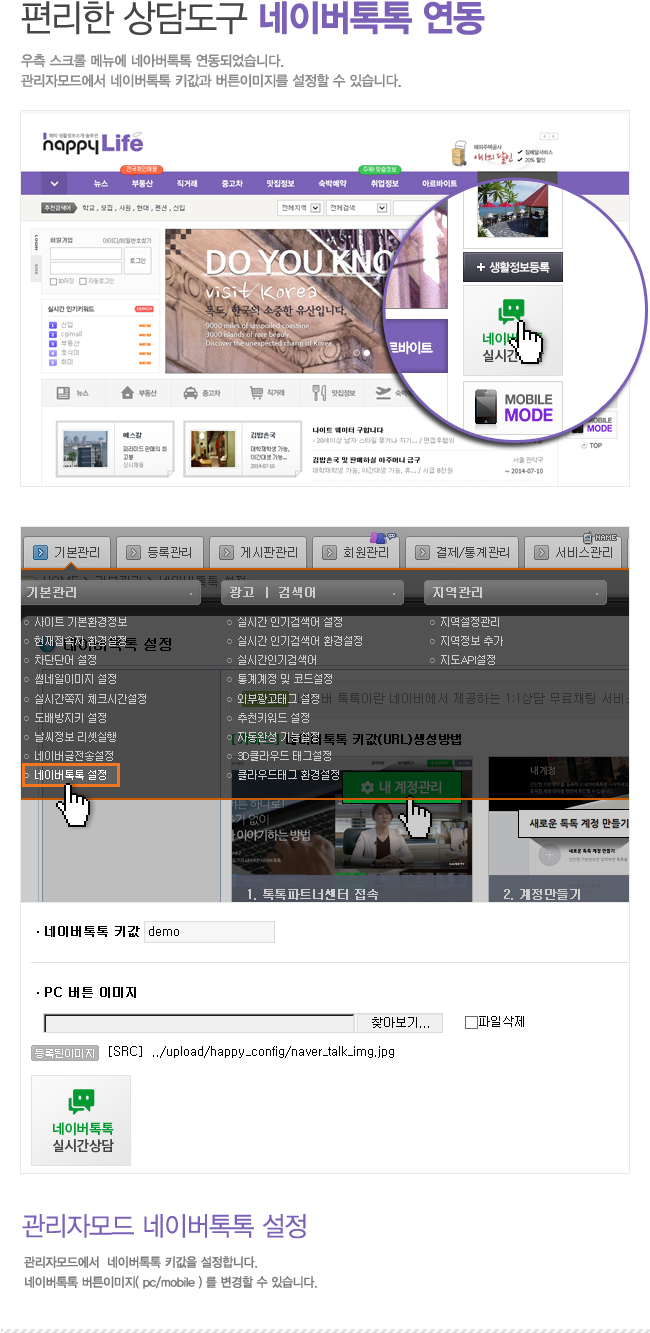Expand the 전체지역 region dropdown
The height and width of the screenshot is (1333, 650).
point(301,208)
